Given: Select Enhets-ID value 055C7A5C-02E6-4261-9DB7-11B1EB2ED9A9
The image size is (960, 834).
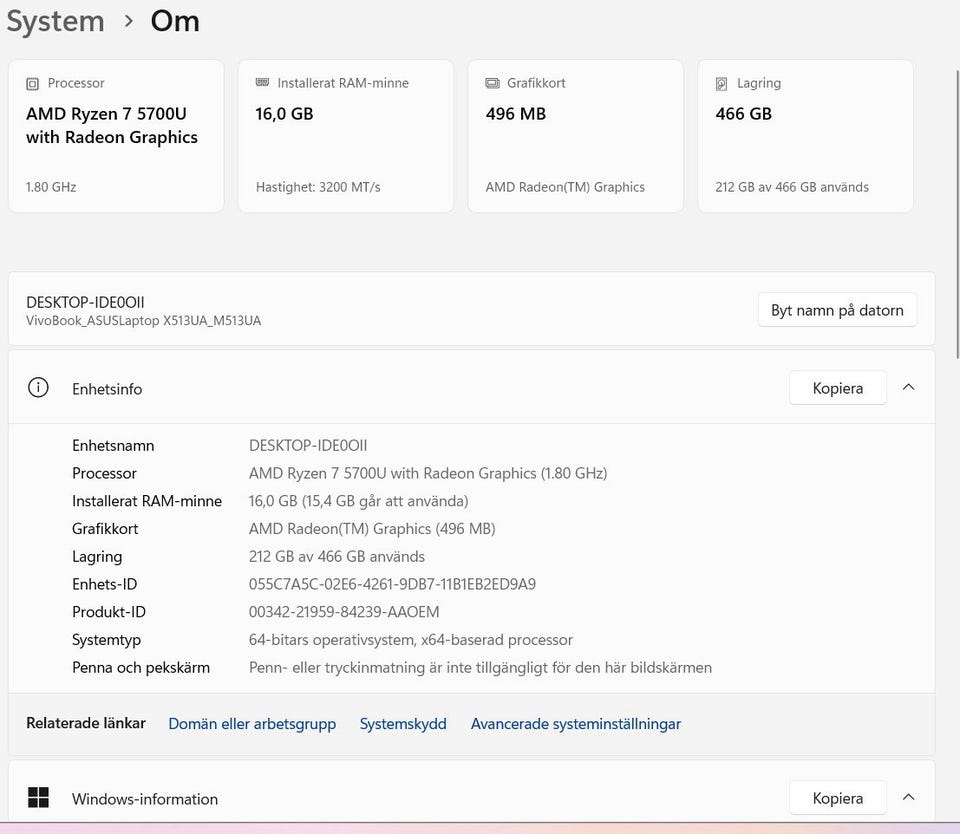Looking at the screenshot, I should [392, 584].
